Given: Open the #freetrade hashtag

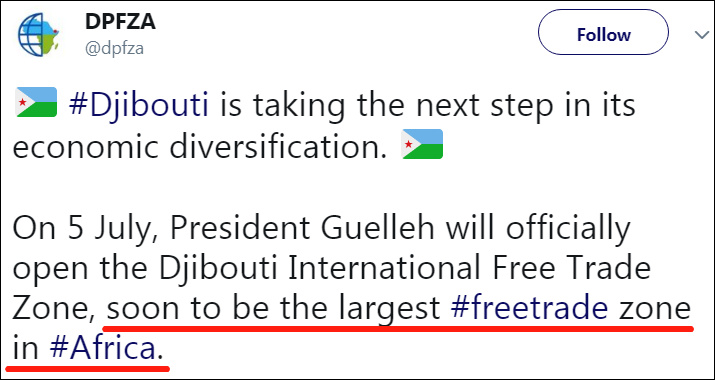Looking at the screenshot, I should coord(529,309).
